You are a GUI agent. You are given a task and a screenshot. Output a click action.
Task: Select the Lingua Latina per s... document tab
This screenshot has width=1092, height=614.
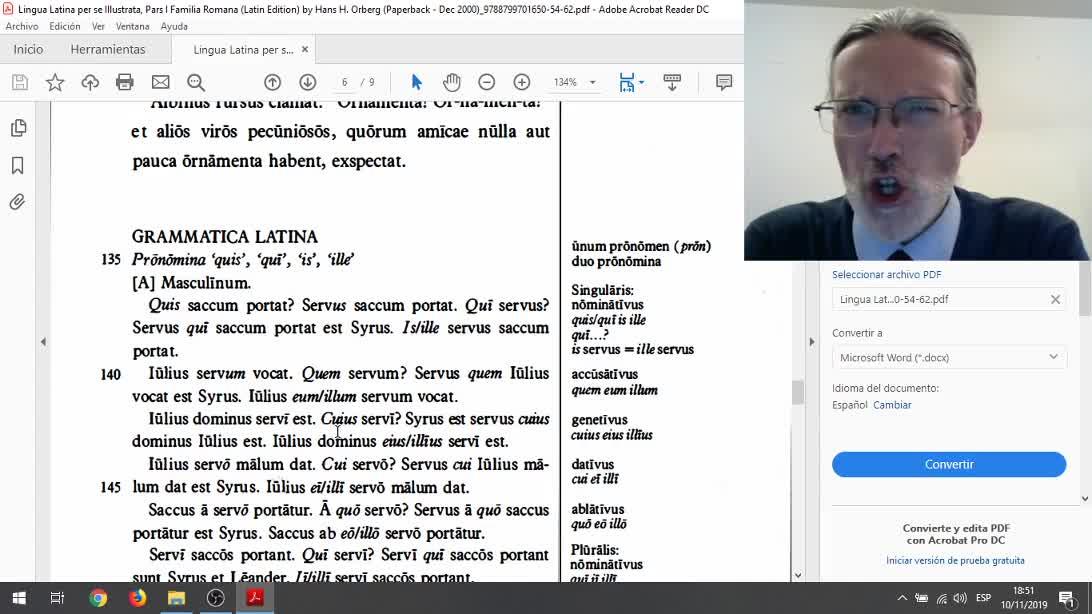(x=243, y=49)
